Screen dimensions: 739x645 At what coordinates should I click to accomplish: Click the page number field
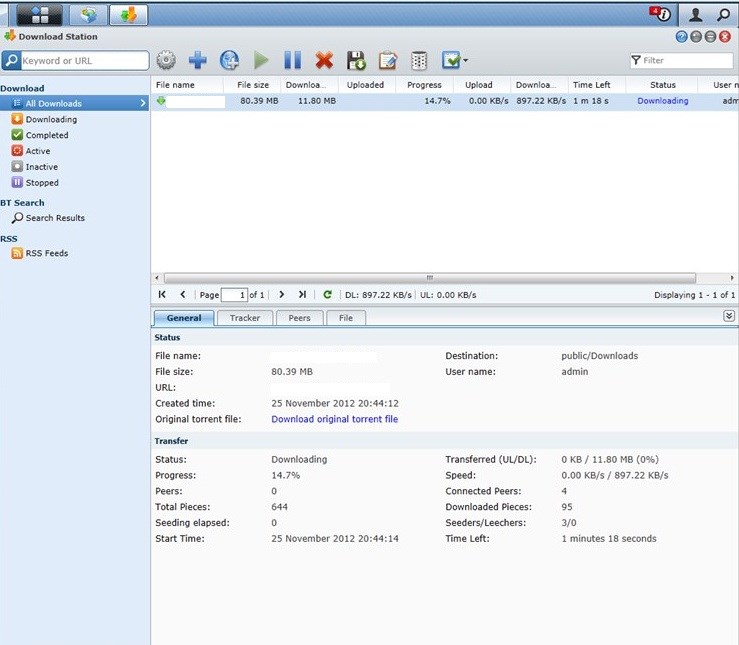coord(234,295)
